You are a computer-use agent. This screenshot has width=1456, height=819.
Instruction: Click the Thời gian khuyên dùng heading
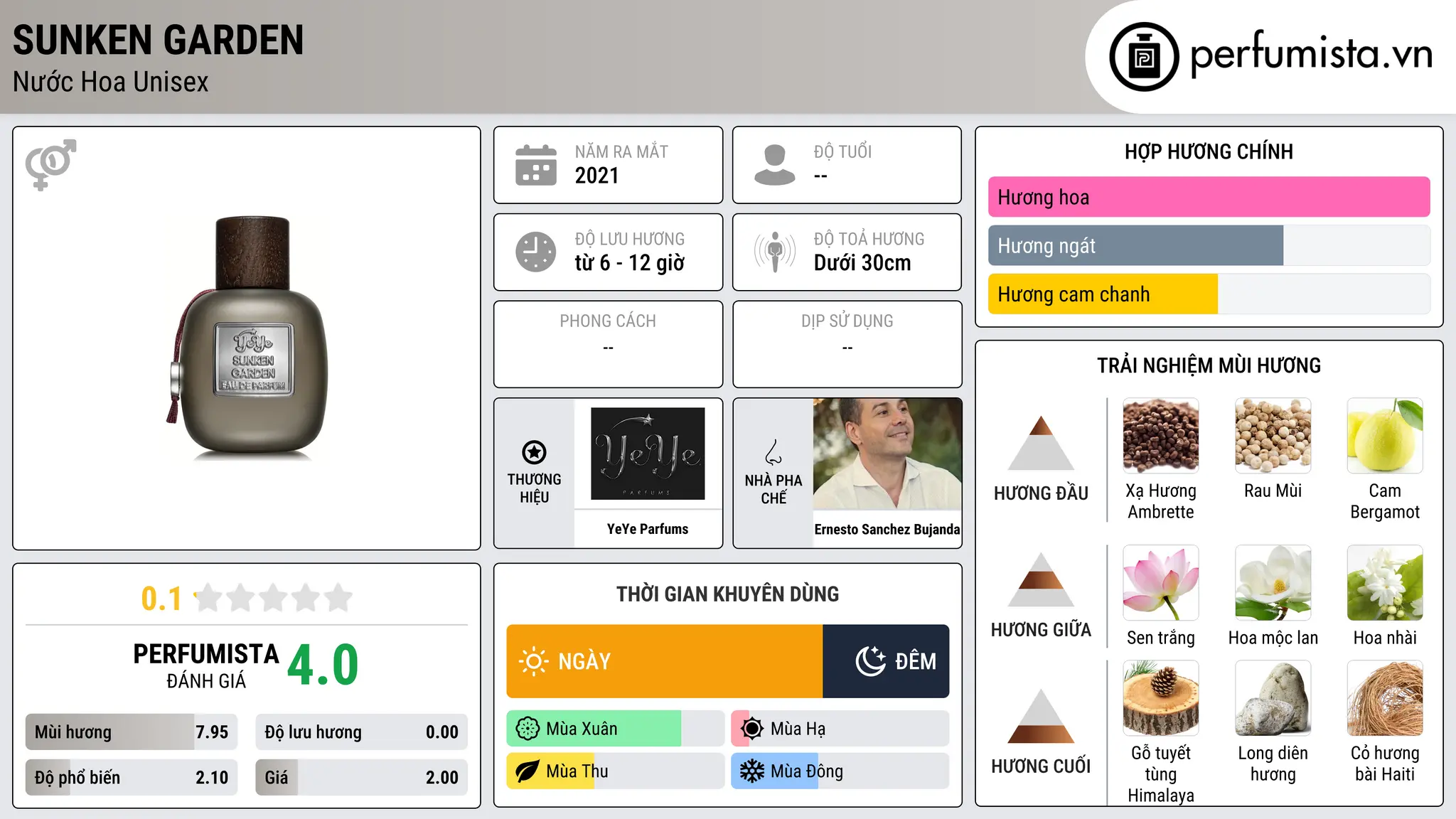coord(728,594)
